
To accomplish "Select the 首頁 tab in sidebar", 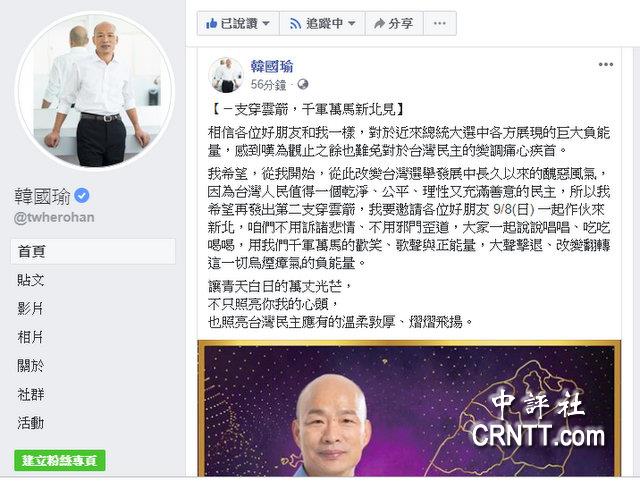I will [x=93, y=251].
